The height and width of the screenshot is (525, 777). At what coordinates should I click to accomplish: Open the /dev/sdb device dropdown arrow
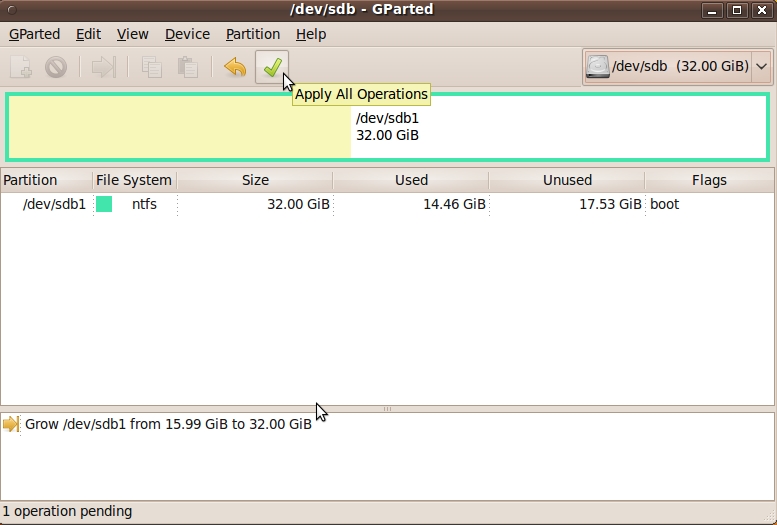(762, 67)
